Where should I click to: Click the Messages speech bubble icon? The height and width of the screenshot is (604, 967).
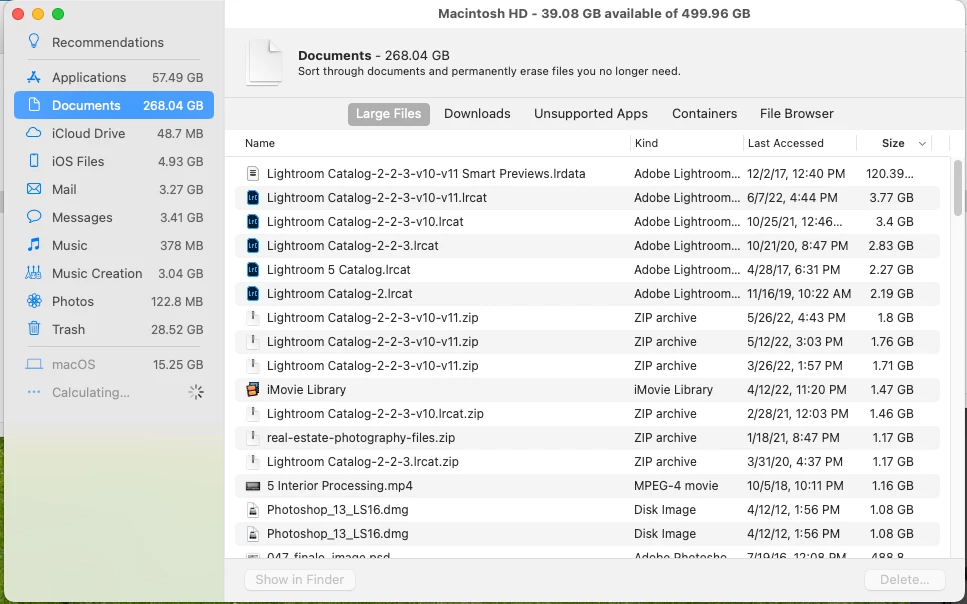[34, 217]
